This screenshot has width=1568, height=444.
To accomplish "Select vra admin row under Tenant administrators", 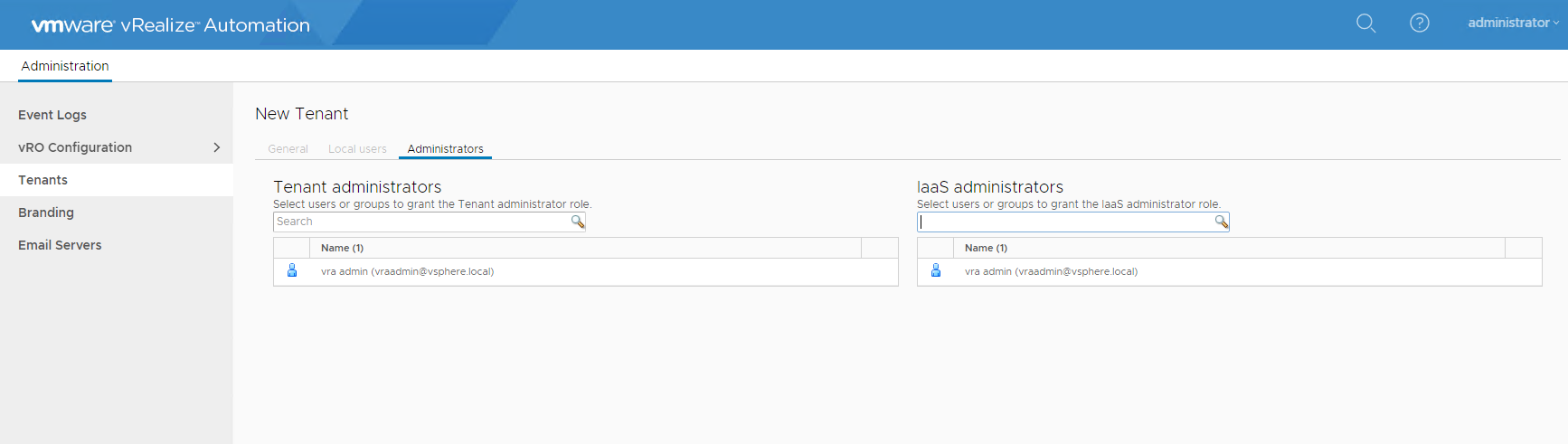I will coord(407,271).
